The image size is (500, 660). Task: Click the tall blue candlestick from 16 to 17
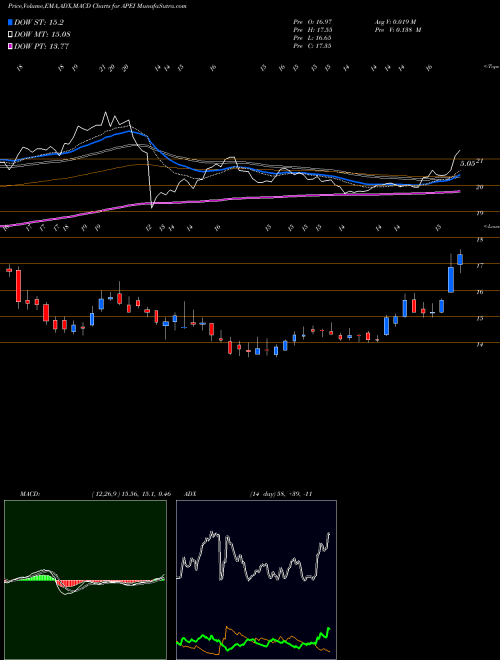(x=451, y=279)
